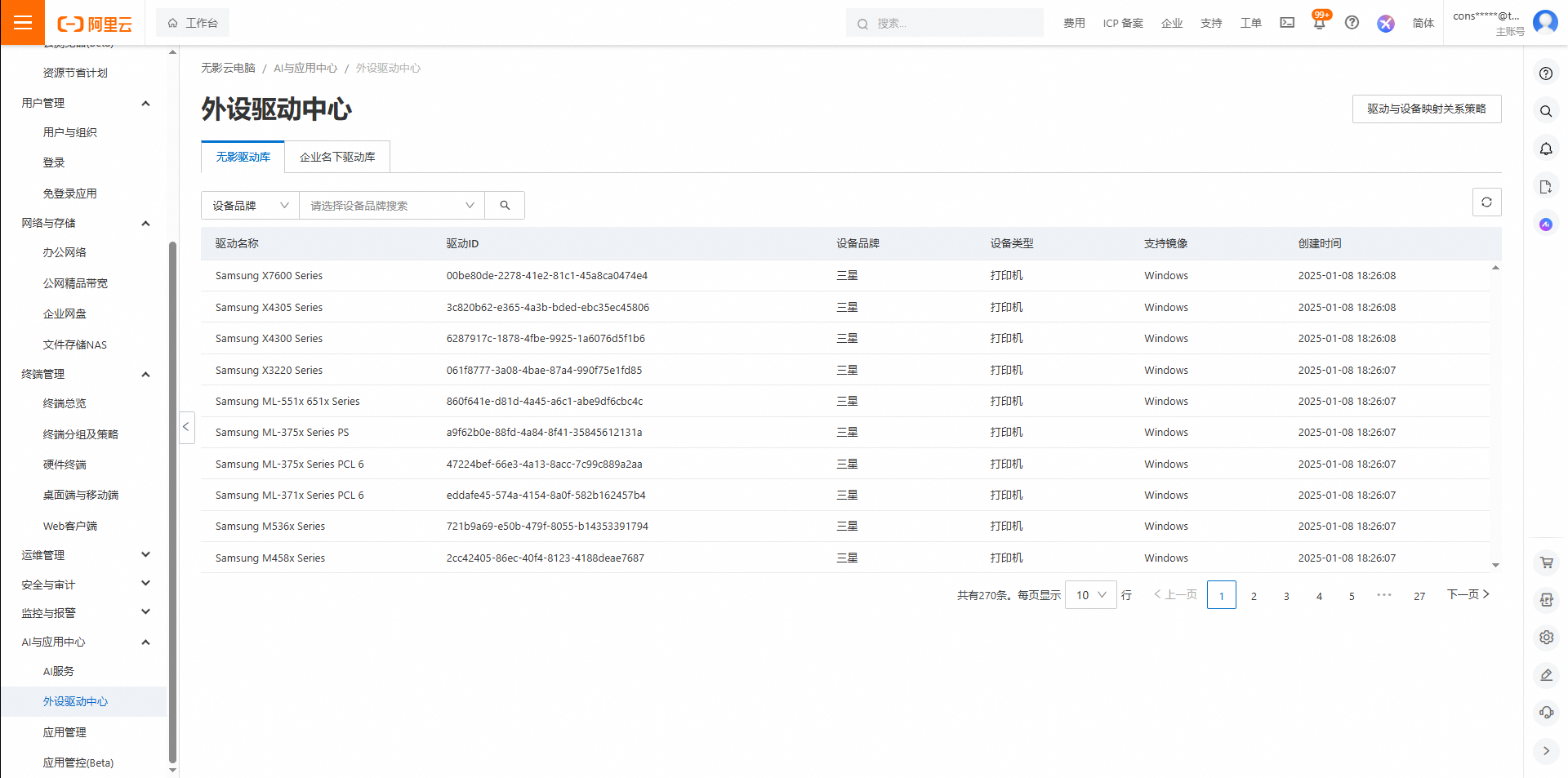The image size is (1568, 778).
Task: Jump to last page 27
Action: click(x=1419, y=596)
